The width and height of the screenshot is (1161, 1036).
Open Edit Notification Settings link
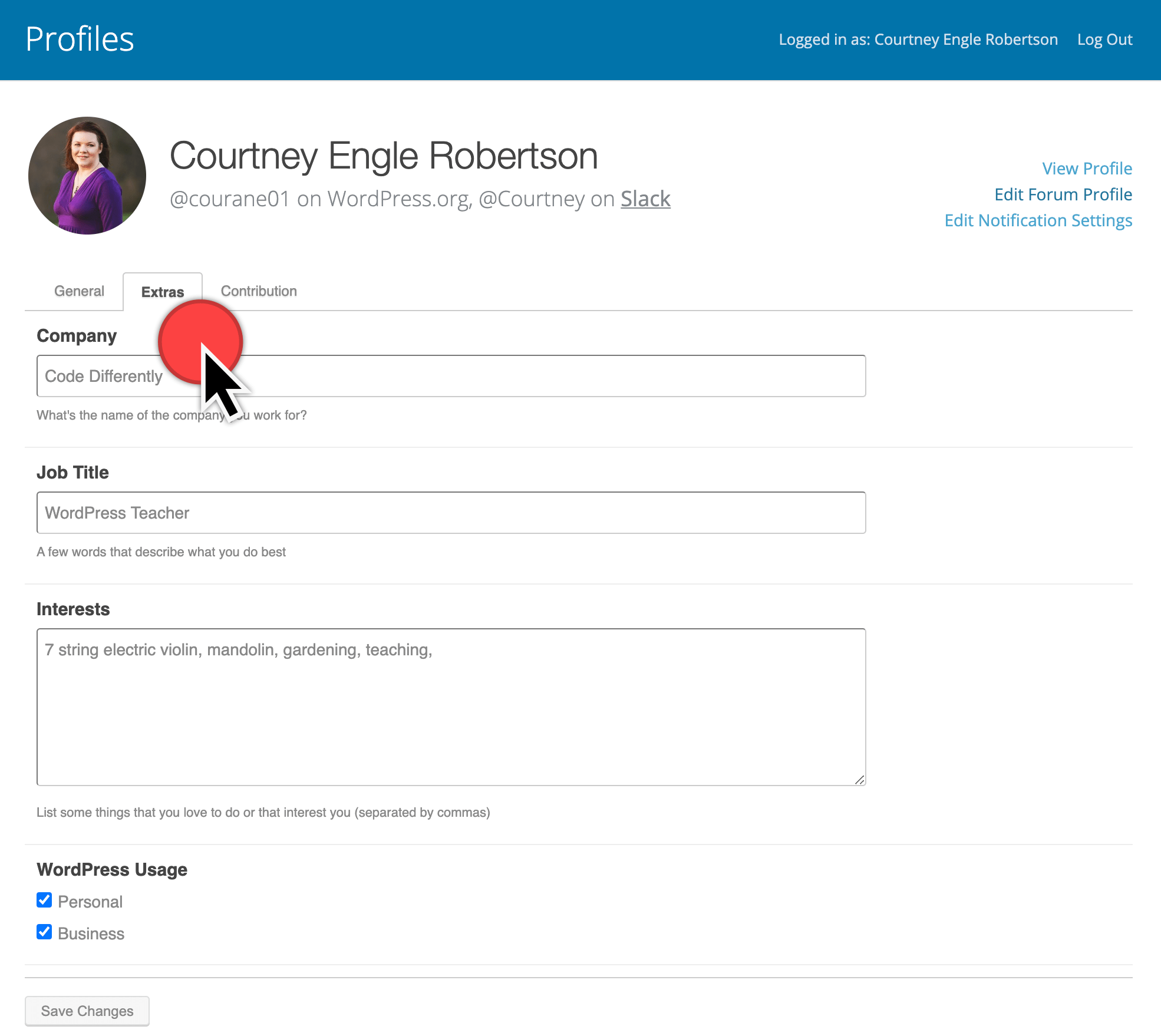click(1038, 220)
